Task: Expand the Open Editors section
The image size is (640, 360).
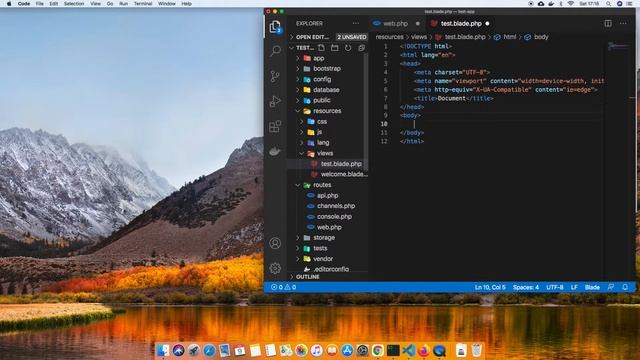Action: point(328,37)
